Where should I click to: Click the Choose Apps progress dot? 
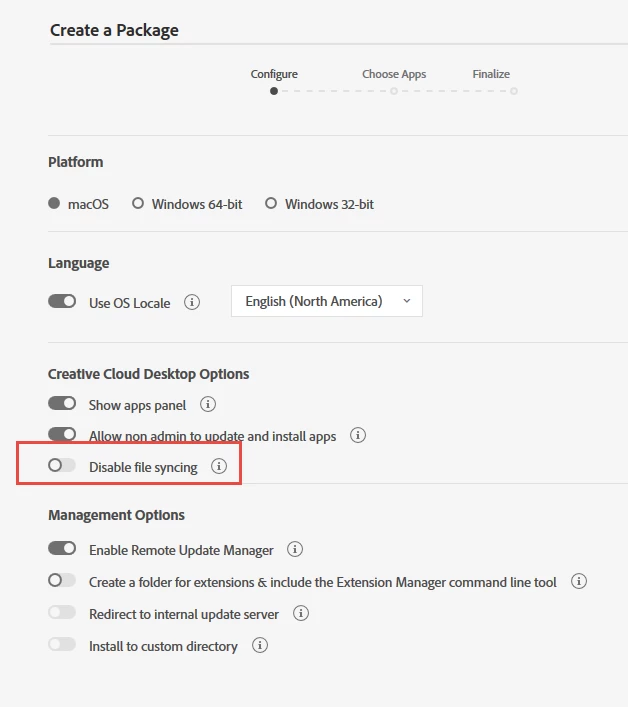point(394,91)
